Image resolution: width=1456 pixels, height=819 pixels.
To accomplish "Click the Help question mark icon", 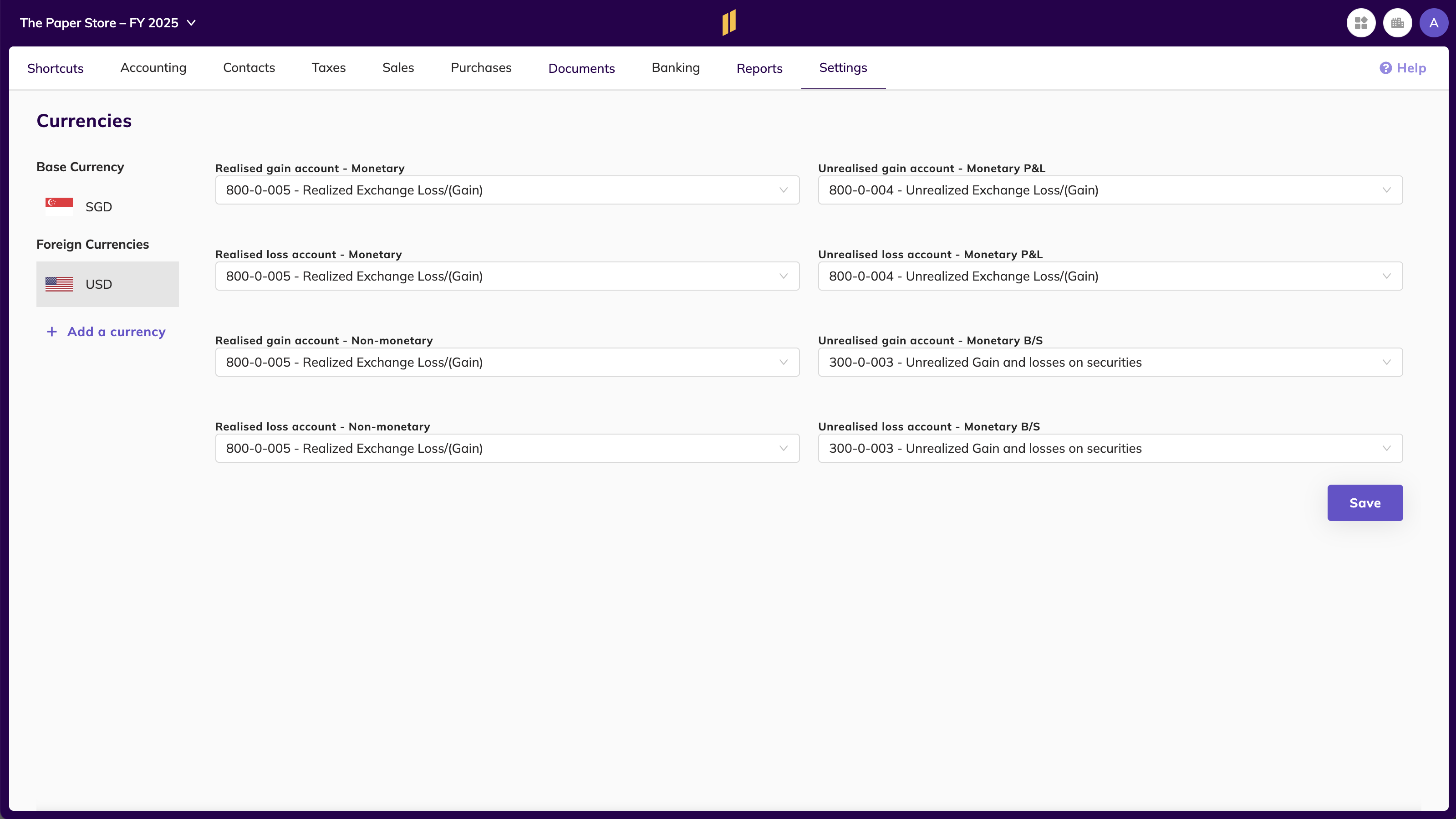I will click(1385, 68).
